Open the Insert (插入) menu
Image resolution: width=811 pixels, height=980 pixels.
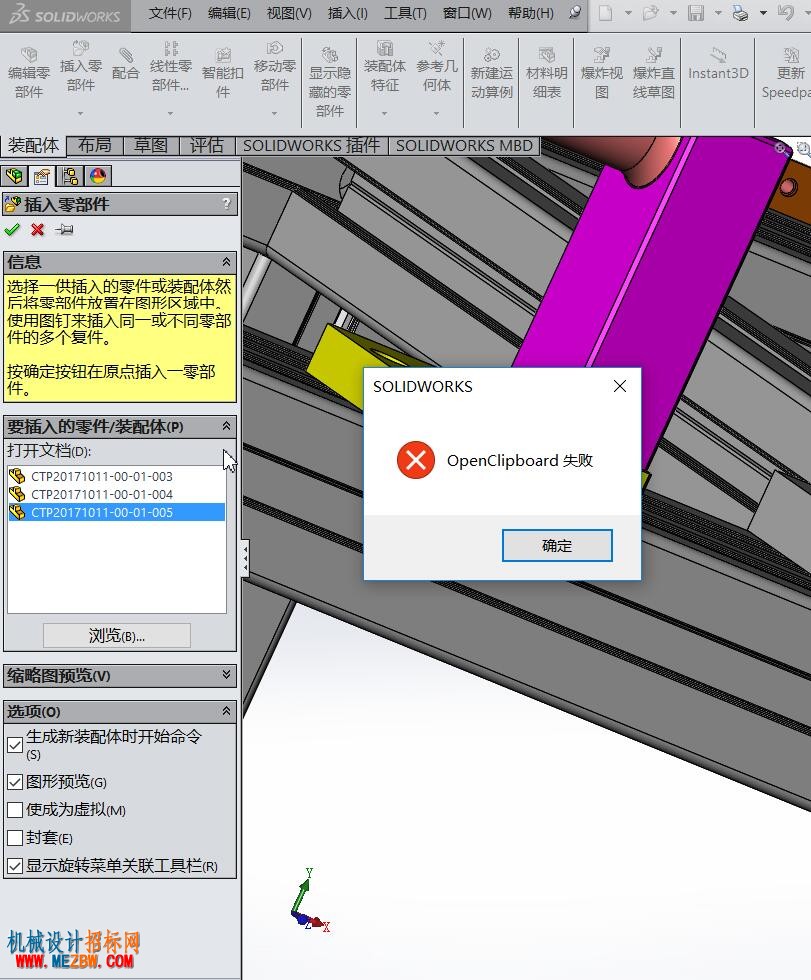(x=347, y=13)
